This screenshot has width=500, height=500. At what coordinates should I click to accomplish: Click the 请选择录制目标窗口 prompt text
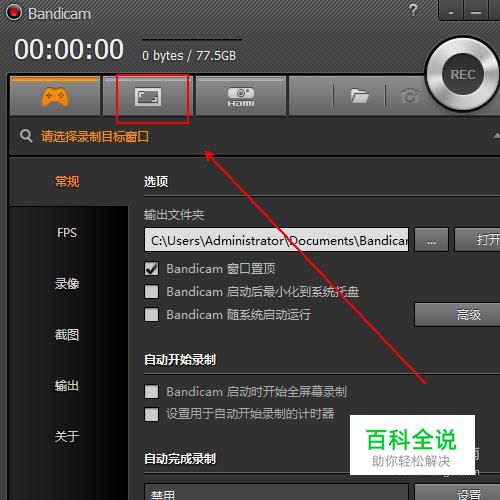95,137
